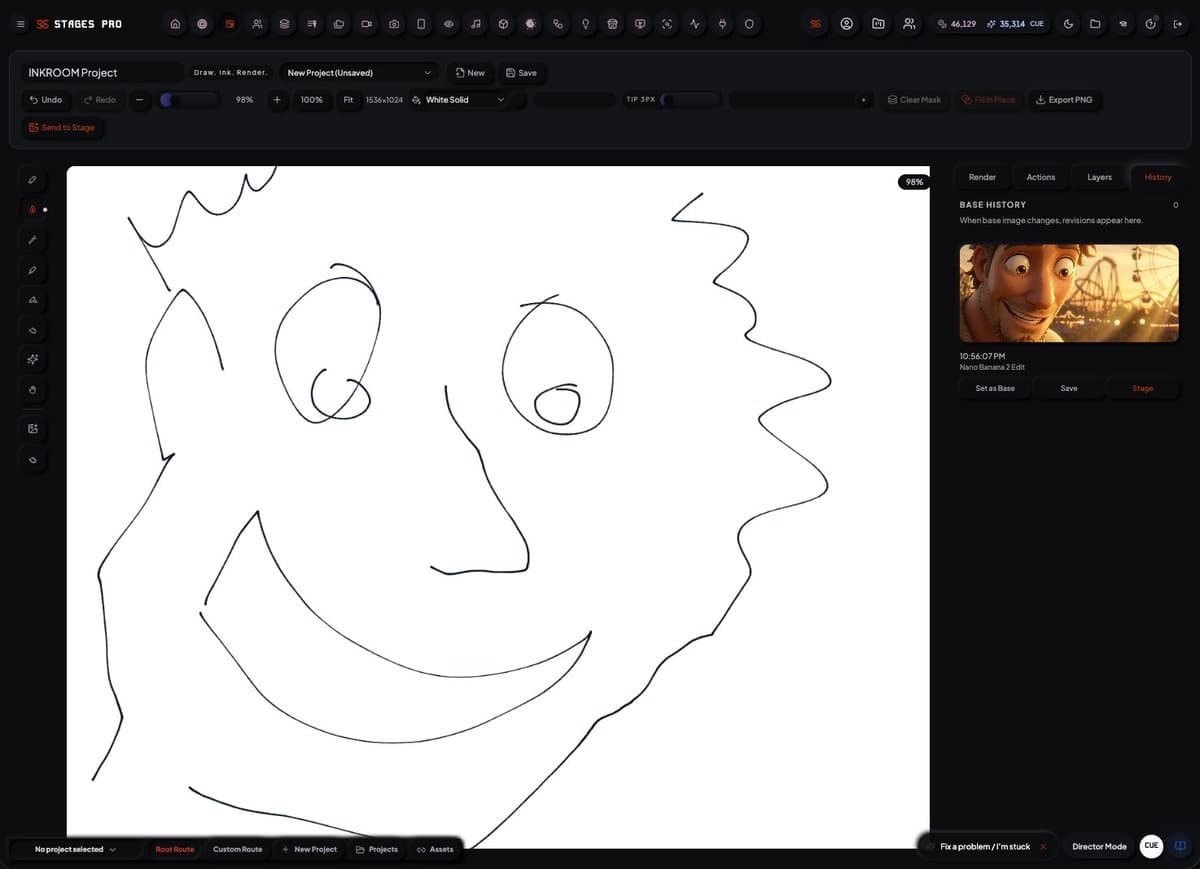Click the Fit zoom button

point(348,100)
